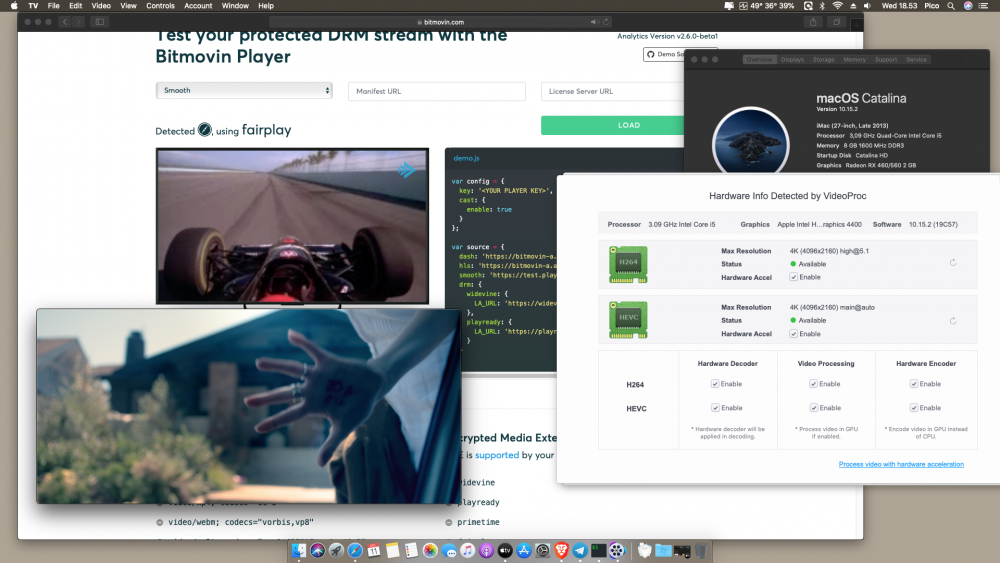Open Bluetooth menu in menu bar
1000x563 pixels.
[x=822, y=6]
